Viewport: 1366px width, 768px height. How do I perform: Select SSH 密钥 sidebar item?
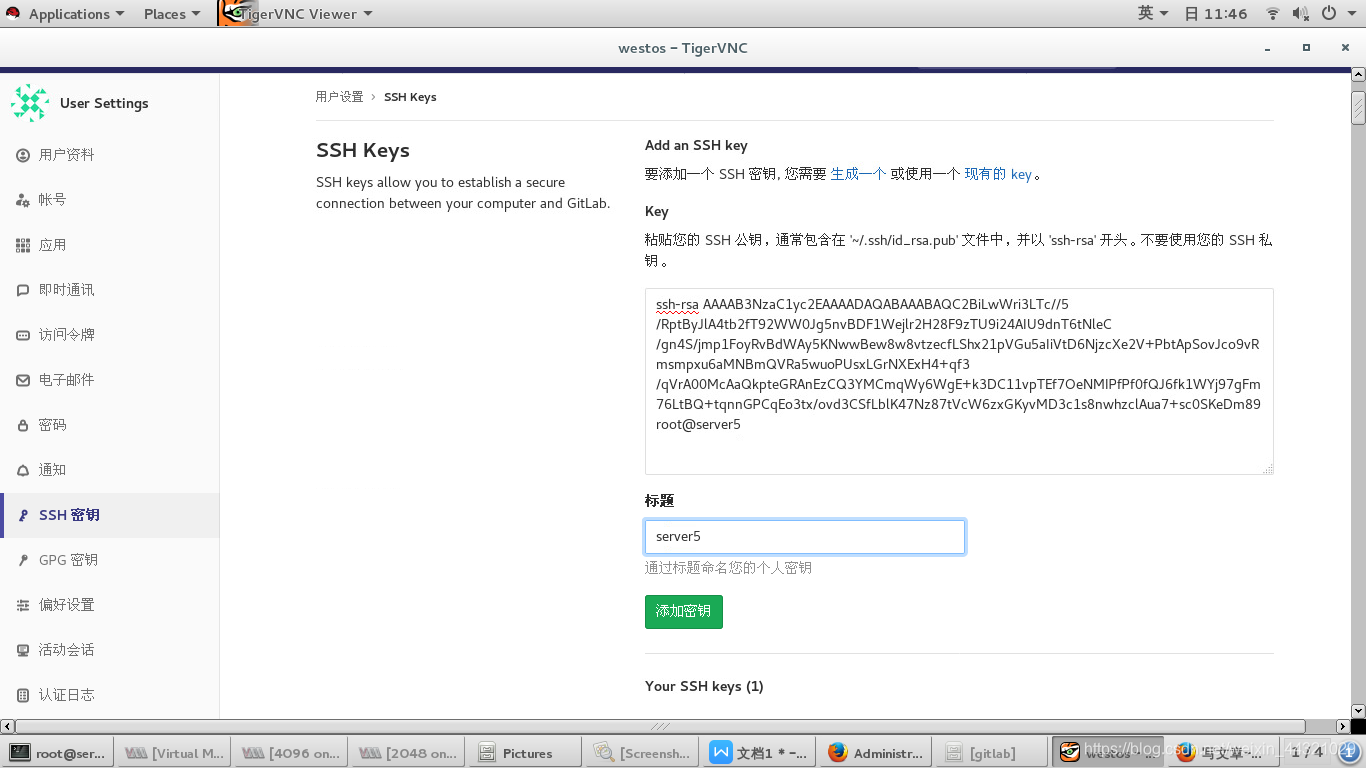pos(110,515)
